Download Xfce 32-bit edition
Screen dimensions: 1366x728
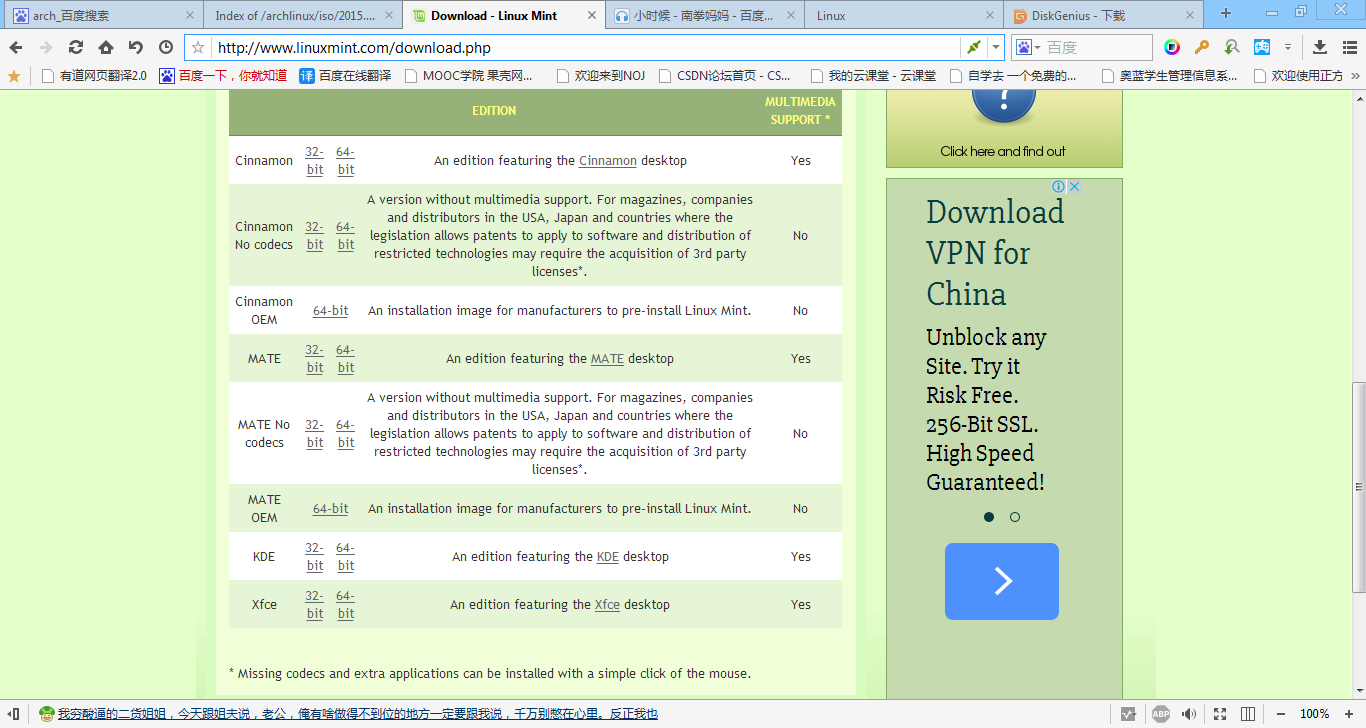315,605
